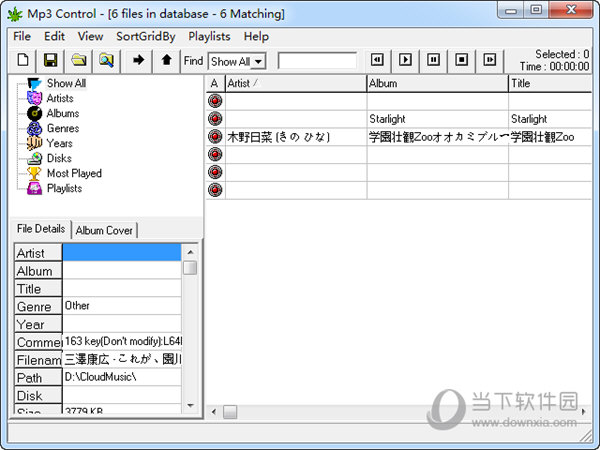
Task: Click the Album value field in details
Action: [x=122, y=271]
